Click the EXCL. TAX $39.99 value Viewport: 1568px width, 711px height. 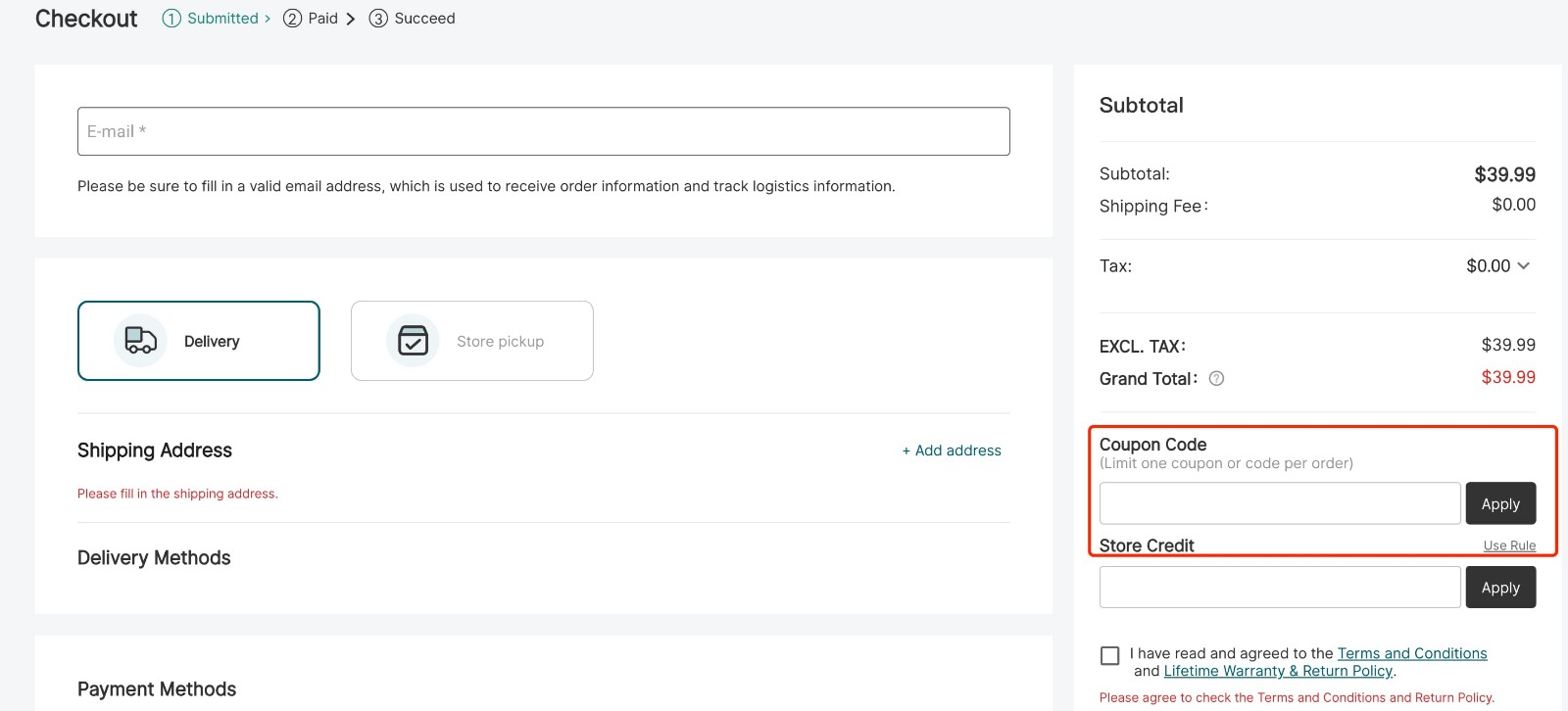[1508, 345]
